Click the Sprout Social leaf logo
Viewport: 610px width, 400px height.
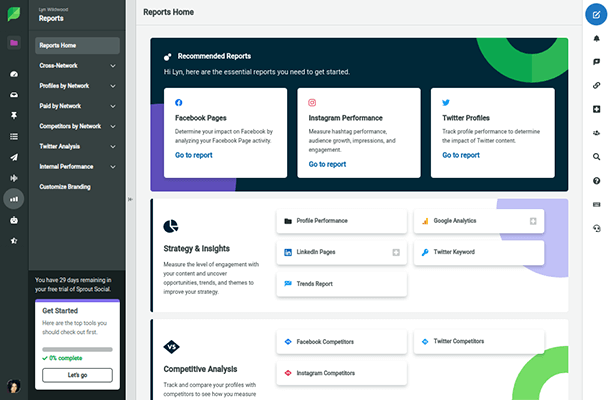13,14
